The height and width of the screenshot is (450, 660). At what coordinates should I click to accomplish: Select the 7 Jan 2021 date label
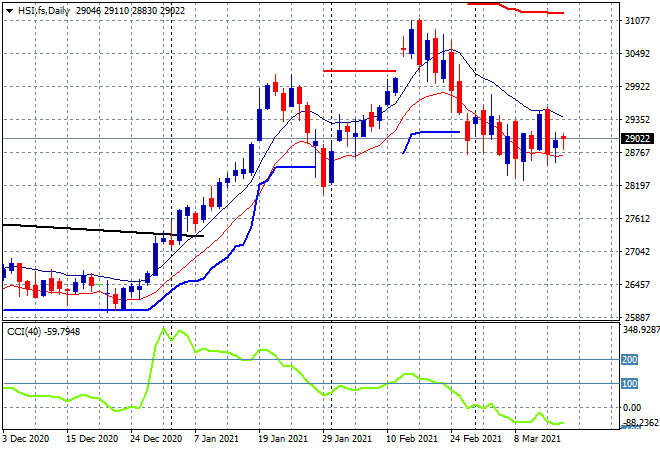click(x=216, y=439)
